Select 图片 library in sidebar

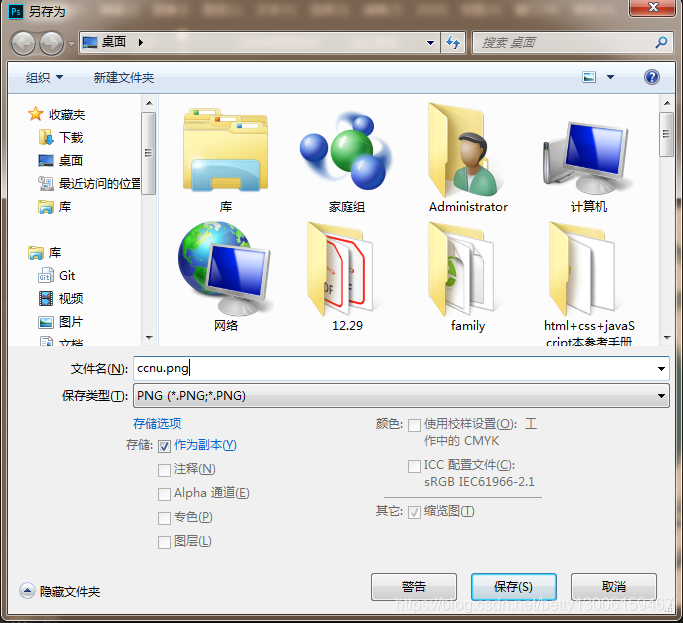coord(61,322)
